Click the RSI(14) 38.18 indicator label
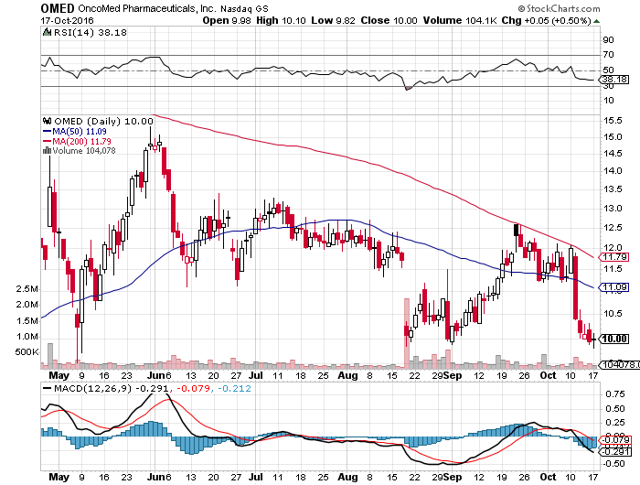This screenshot has height=485, width=640. click(90, 33)
